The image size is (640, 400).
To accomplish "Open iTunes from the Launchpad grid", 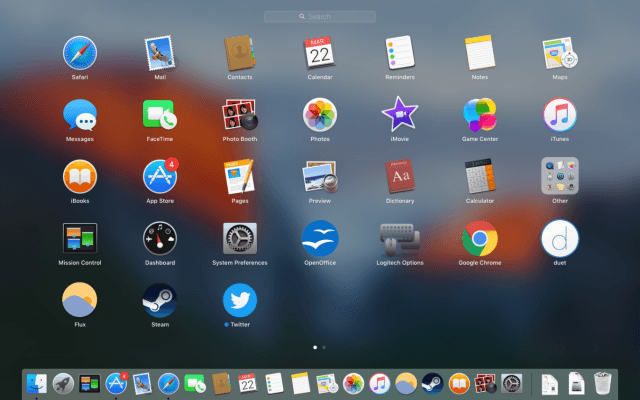I will click(560, 115).
